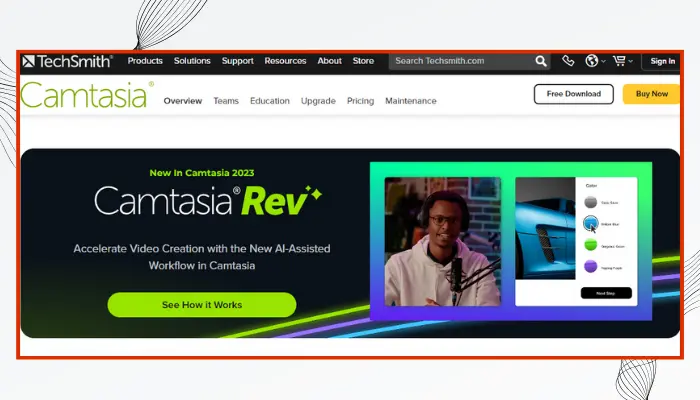Click the TechSmith logo
Image resolution: width=700 pixels, height=400 pixels.
[67, 61]
